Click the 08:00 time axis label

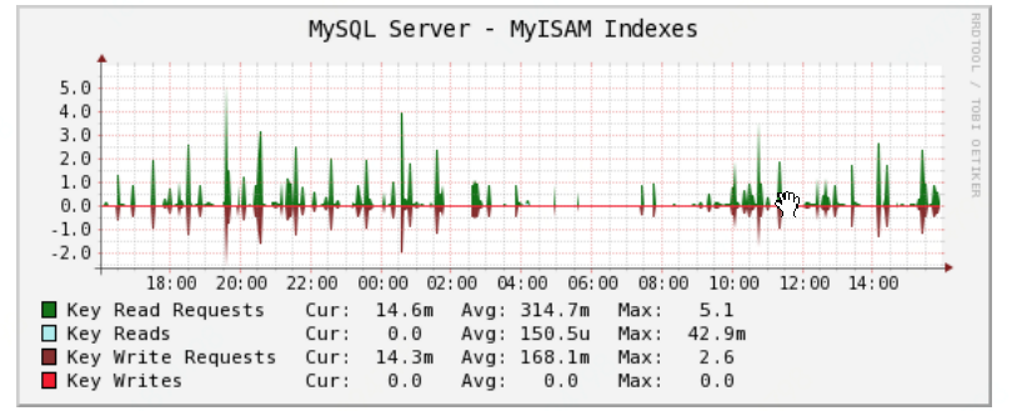tap(664, 284)
